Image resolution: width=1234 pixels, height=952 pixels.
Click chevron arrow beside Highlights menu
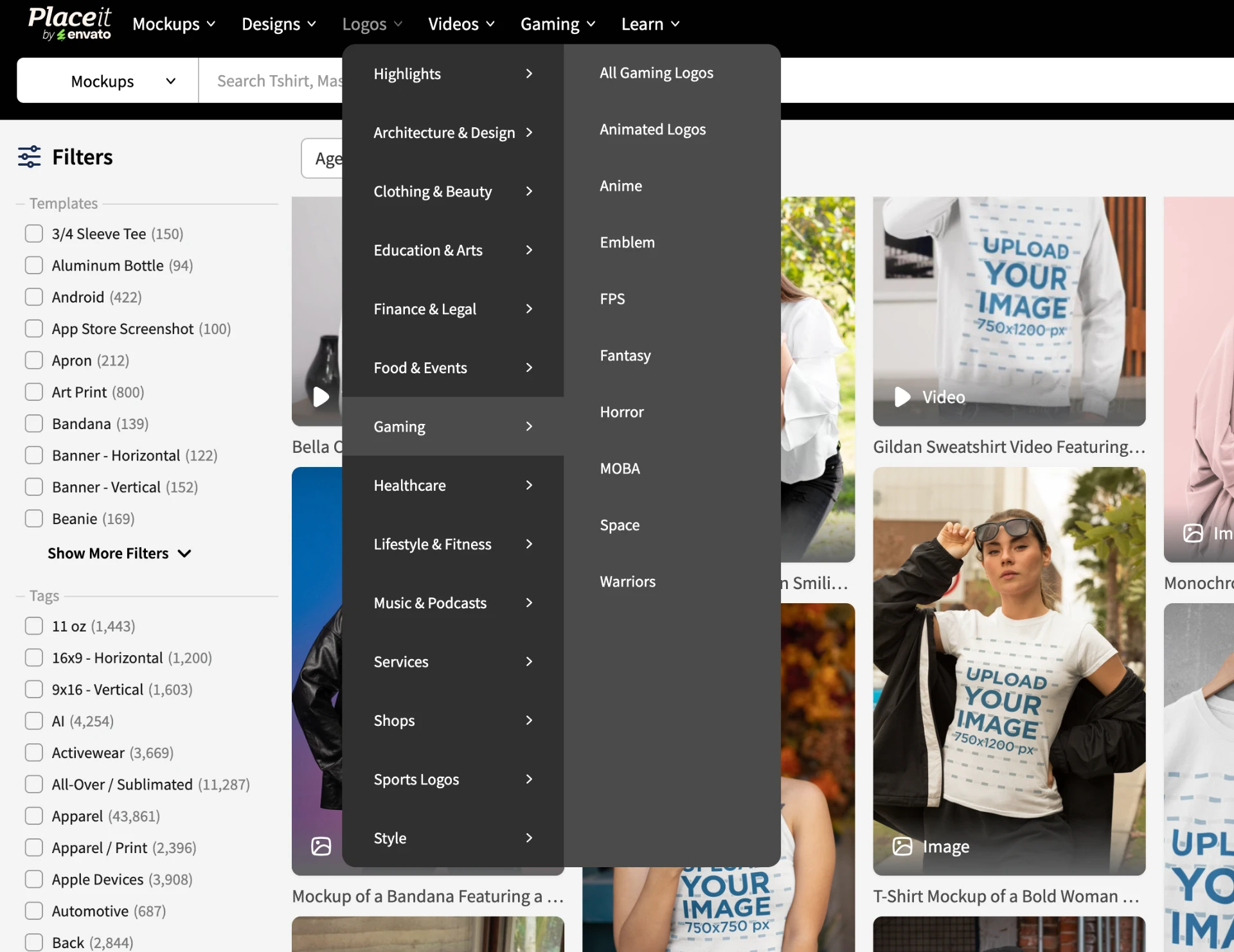click(529, 74)
